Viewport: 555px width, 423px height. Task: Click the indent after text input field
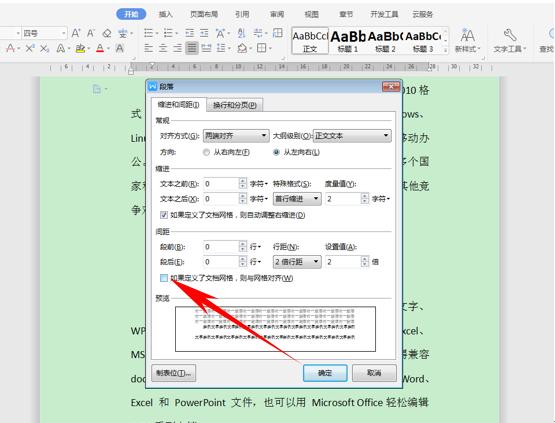[221, 199]
